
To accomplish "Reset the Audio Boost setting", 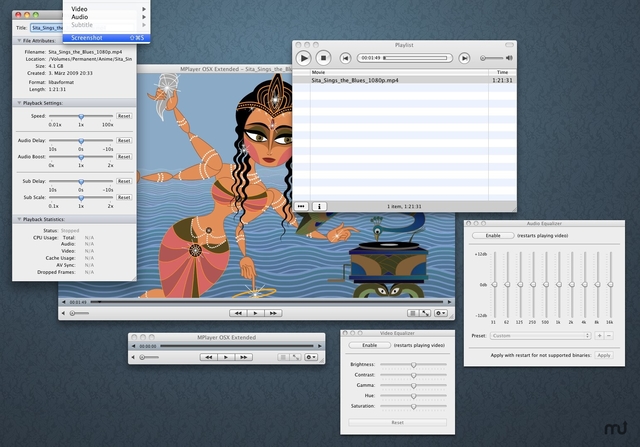I will pos(124,157).
